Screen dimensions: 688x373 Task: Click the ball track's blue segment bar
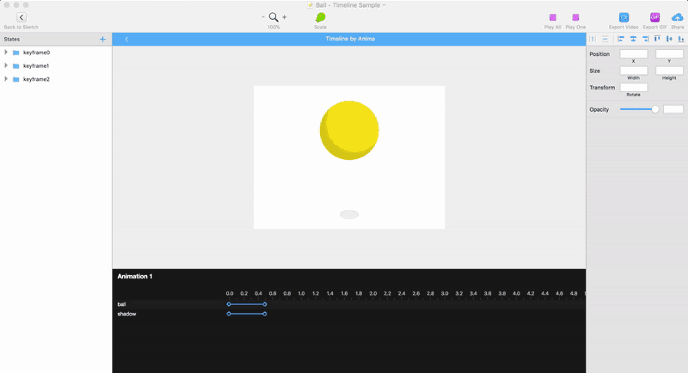pos(247,304)
